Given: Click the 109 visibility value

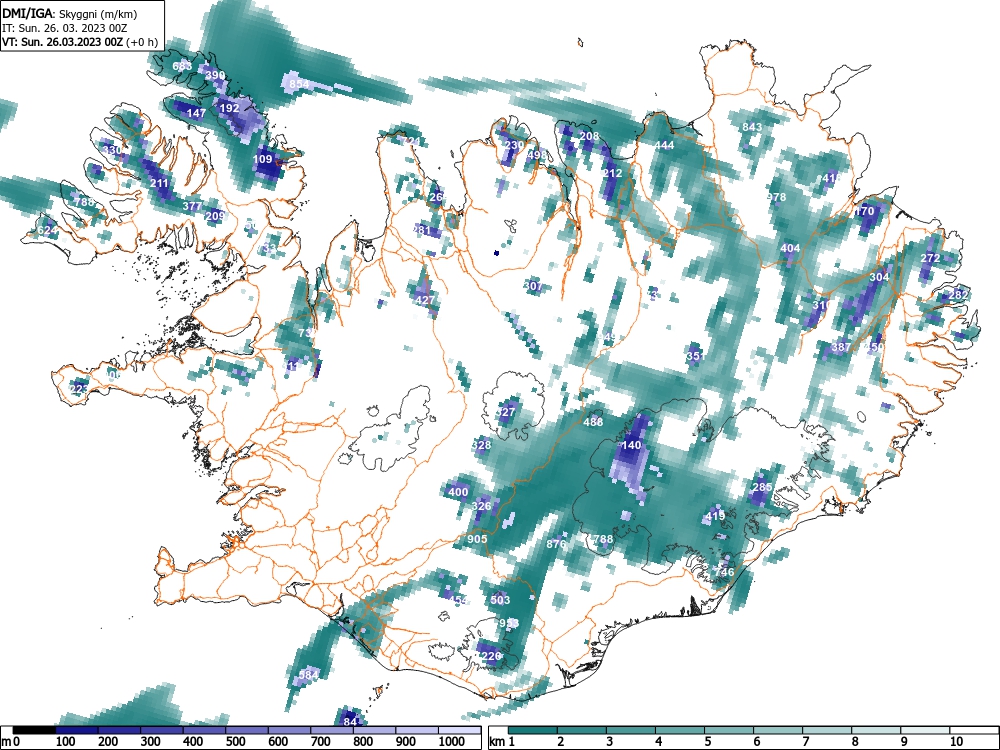Looking at the screenshot, I should [263, 159].
